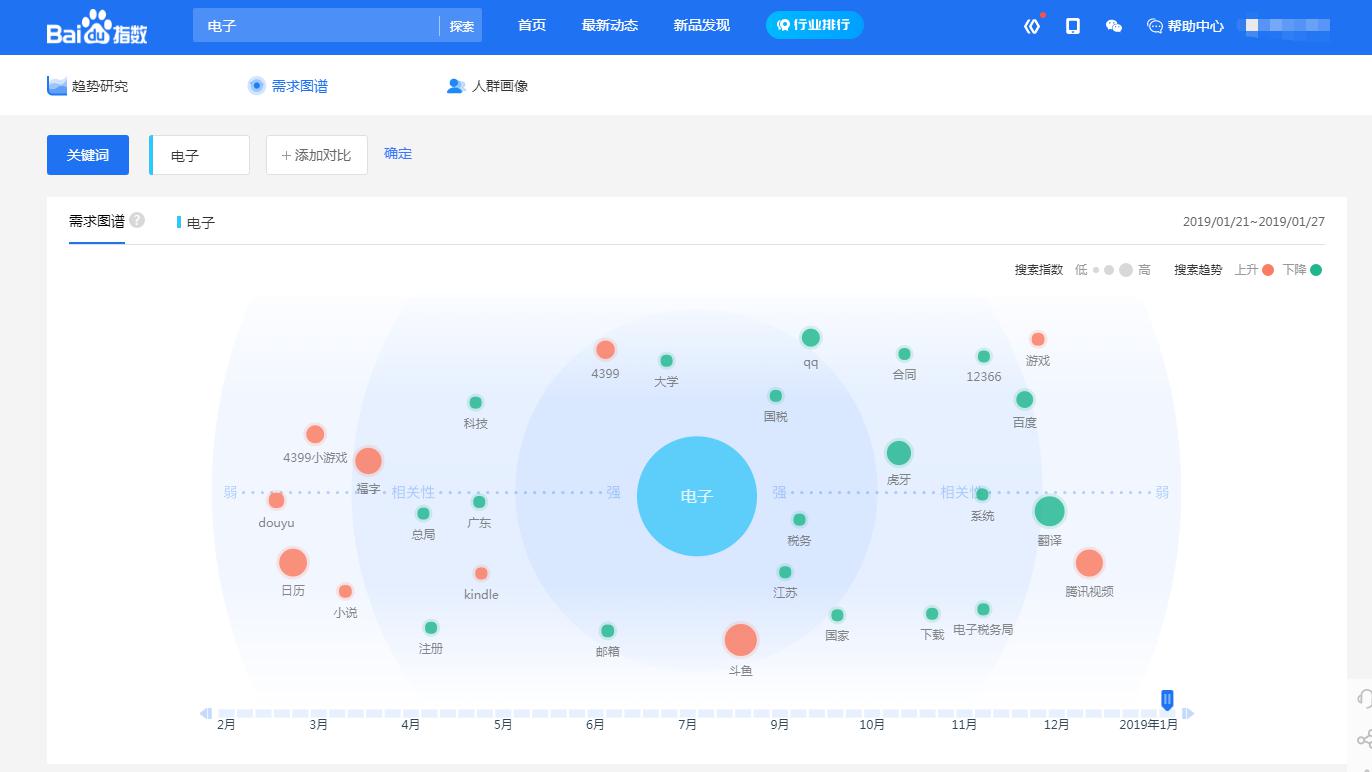This screenshot has width=1372, height=772.
Task: Open the code icon in header
Action: click(x=1032, y=26)
